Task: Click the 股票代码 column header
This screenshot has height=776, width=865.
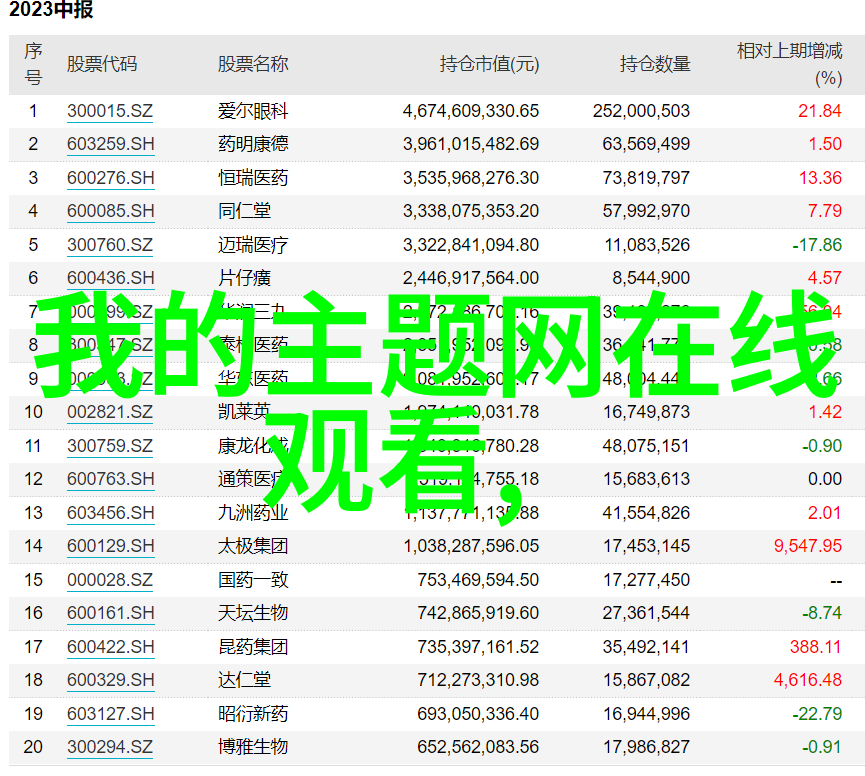Action: (x=102, y=64)
